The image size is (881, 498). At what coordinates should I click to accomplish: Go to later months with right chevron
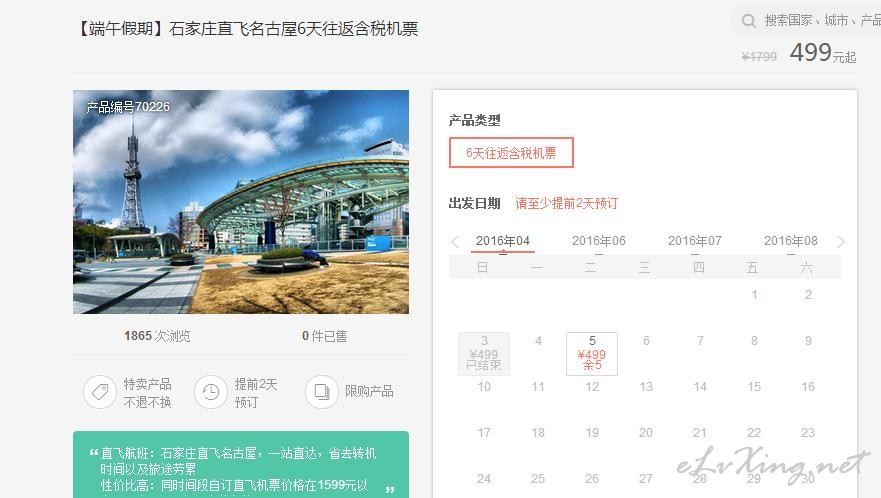841,242
